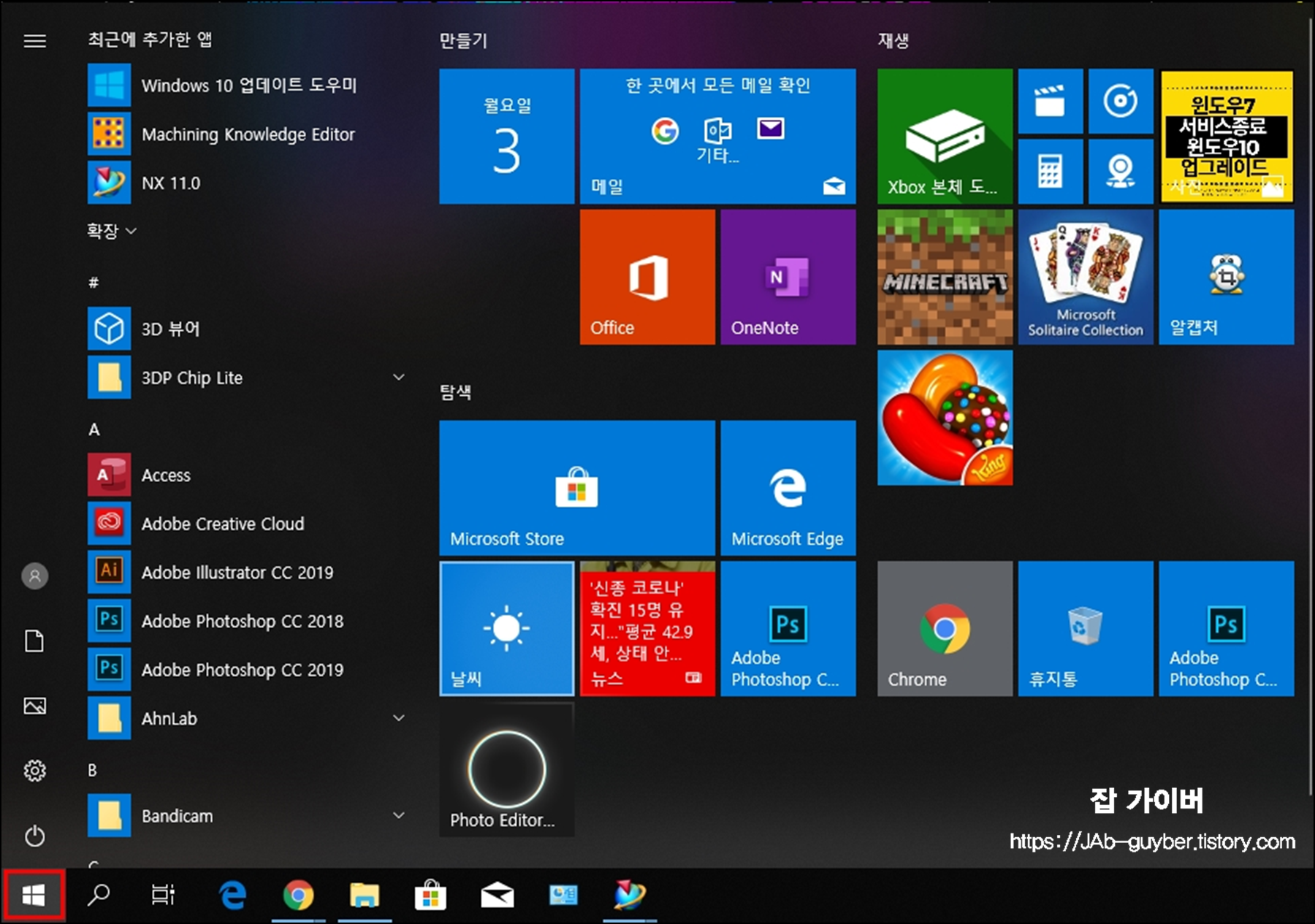Expand the 3DP Chip Lite folder
Image resolution: width=1315 pixels, height=924 pixels.
coord(399,378)
